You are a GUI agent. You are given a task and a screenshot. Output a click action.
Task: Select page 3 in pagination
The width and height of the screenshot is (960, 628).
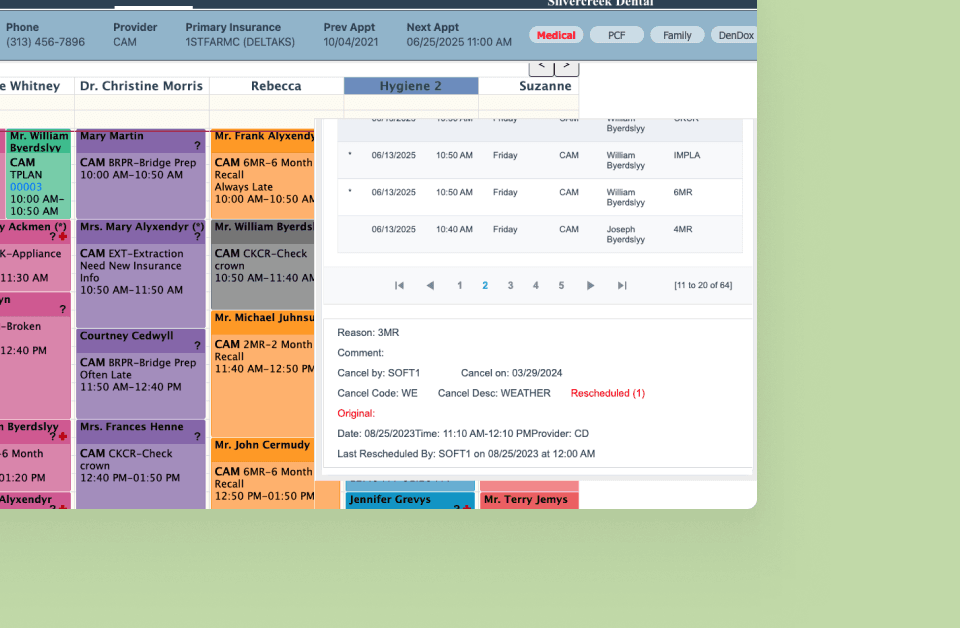point(510,286)
